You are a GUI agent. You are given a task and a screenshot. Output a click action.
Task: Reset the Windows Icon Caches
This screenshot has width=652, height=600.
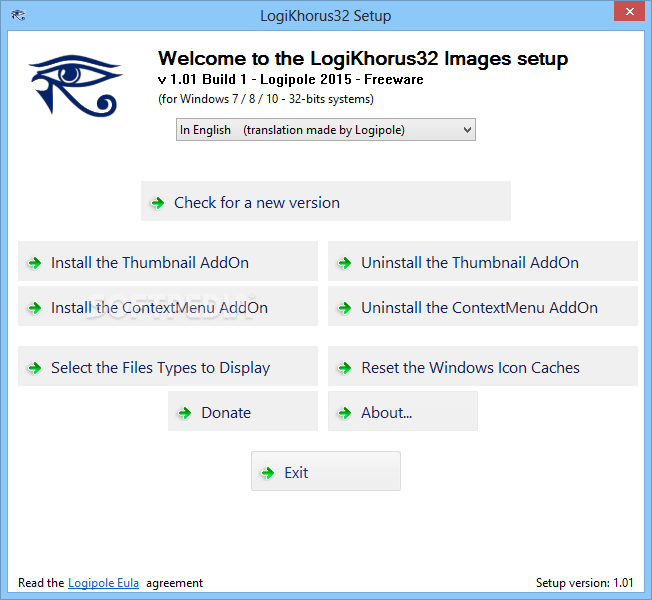tap(483, 366)
